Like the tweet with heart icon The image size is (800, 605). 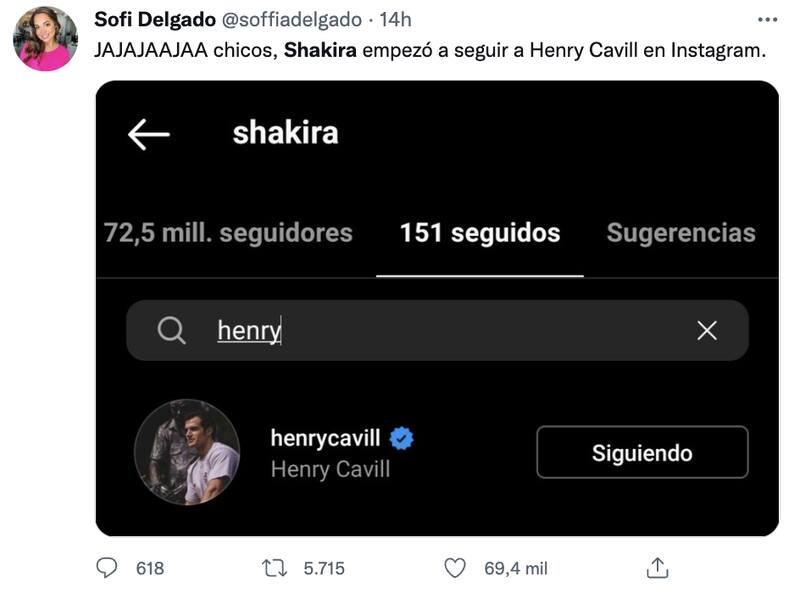coord(455,568)
